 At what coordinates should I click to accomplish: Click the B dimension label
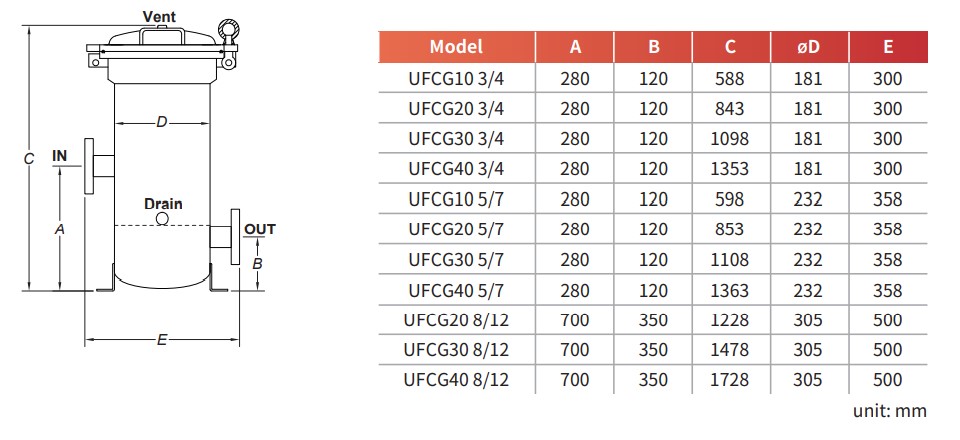click(258, 264)
